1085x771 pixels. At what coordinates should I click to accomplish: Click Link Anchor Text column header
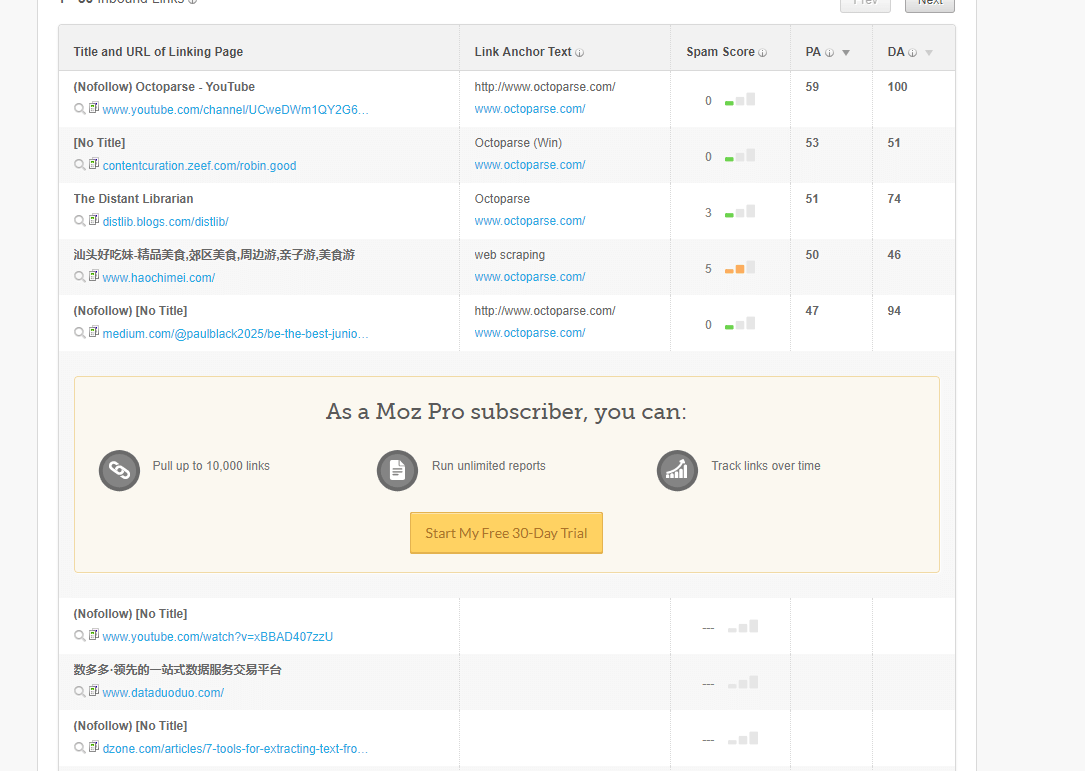coord(523,52)
